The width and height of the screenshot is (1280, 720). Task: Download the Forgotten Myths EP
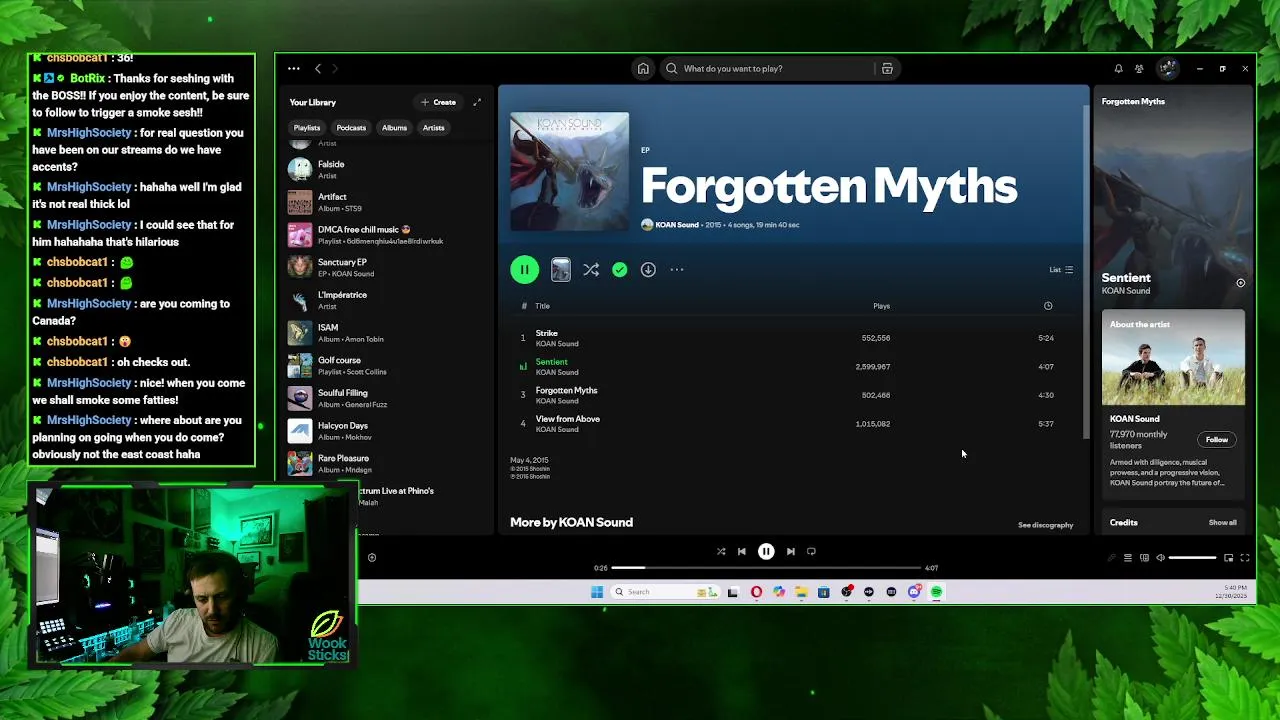click(x=648, y=269)
